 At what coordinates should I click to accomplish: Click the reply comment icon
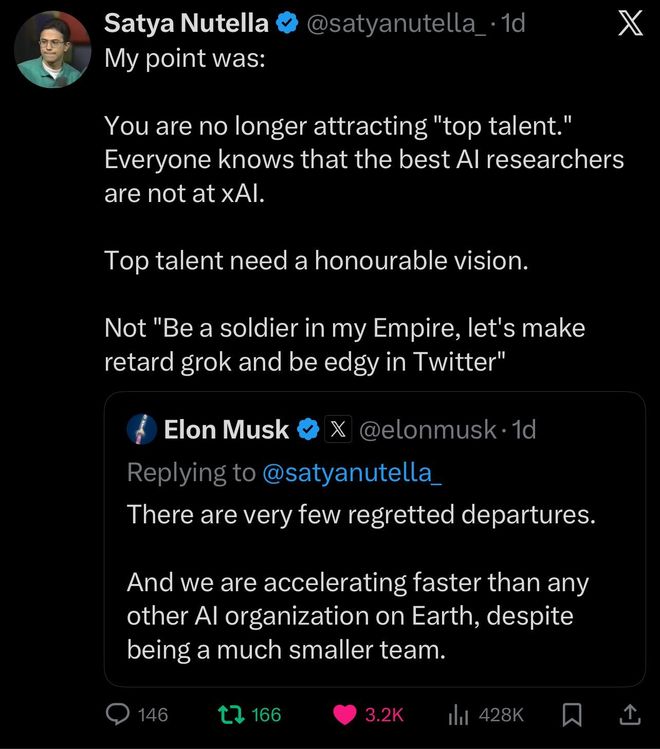coord(119,714)
